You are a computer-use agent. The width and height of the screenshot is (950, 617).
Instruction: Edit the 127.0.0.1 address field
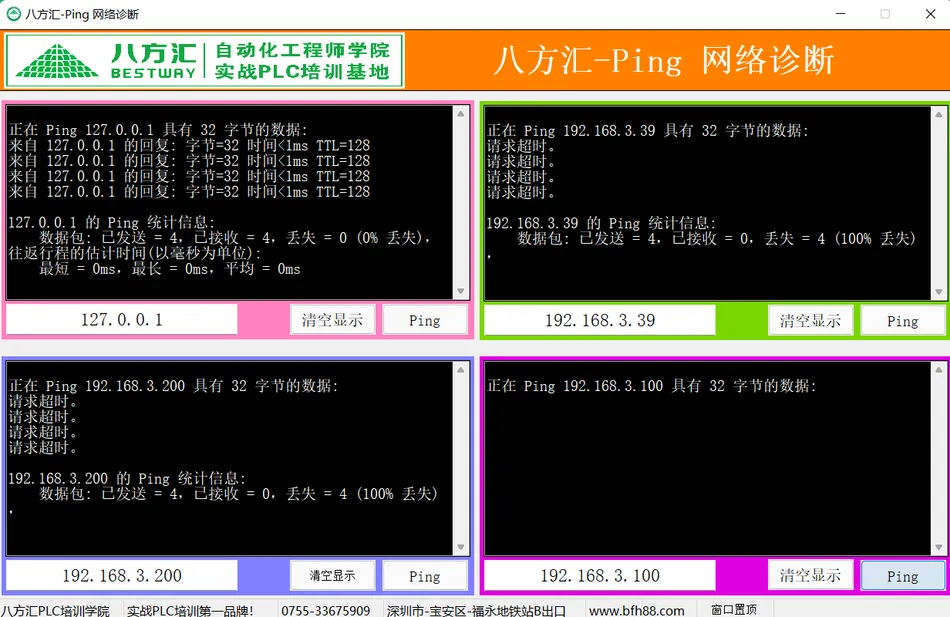tap(122, 319)
